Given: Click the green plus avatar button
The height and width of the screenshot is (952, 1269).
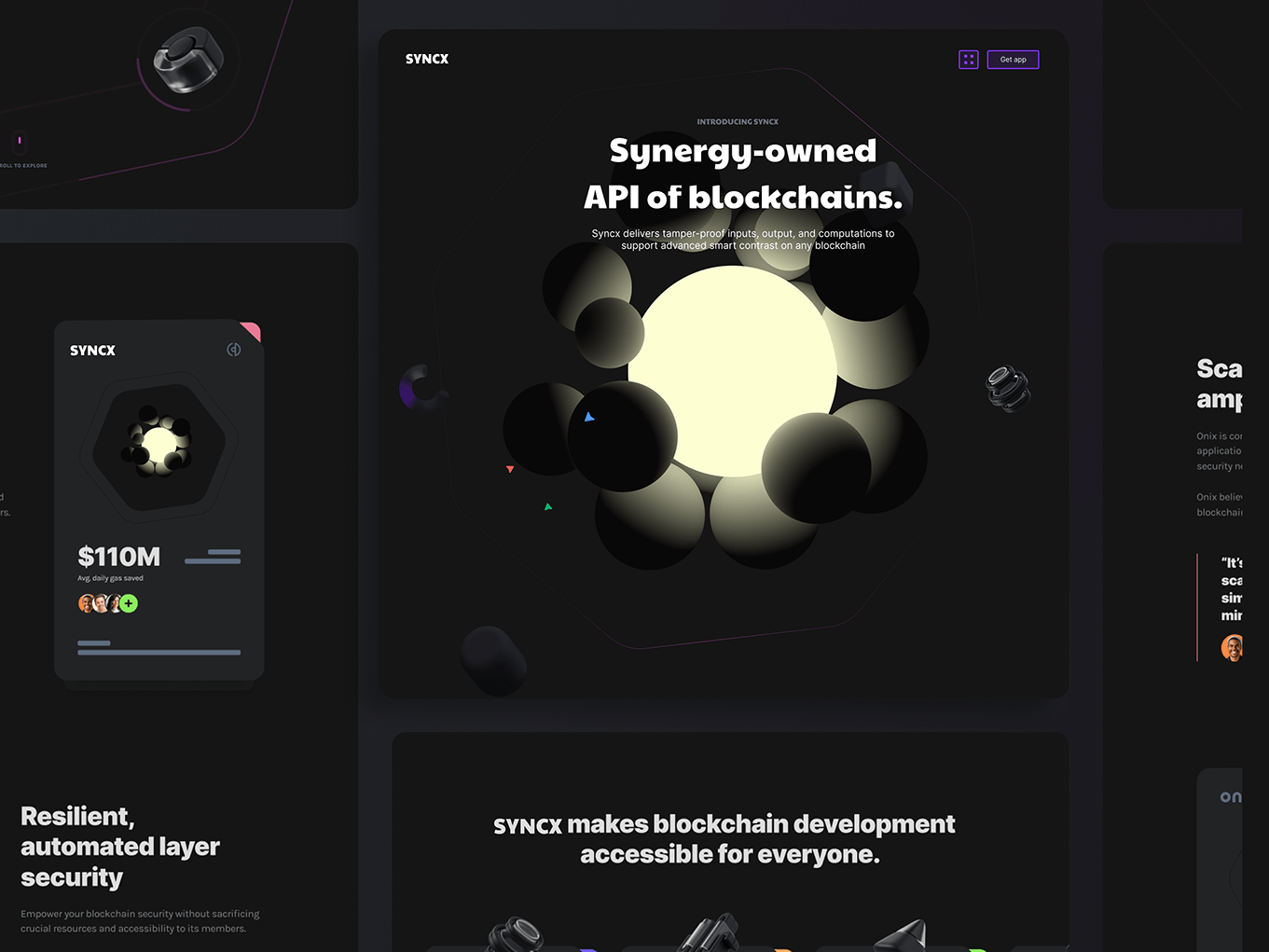Looking at the screenshot, I should pos(129,603).
